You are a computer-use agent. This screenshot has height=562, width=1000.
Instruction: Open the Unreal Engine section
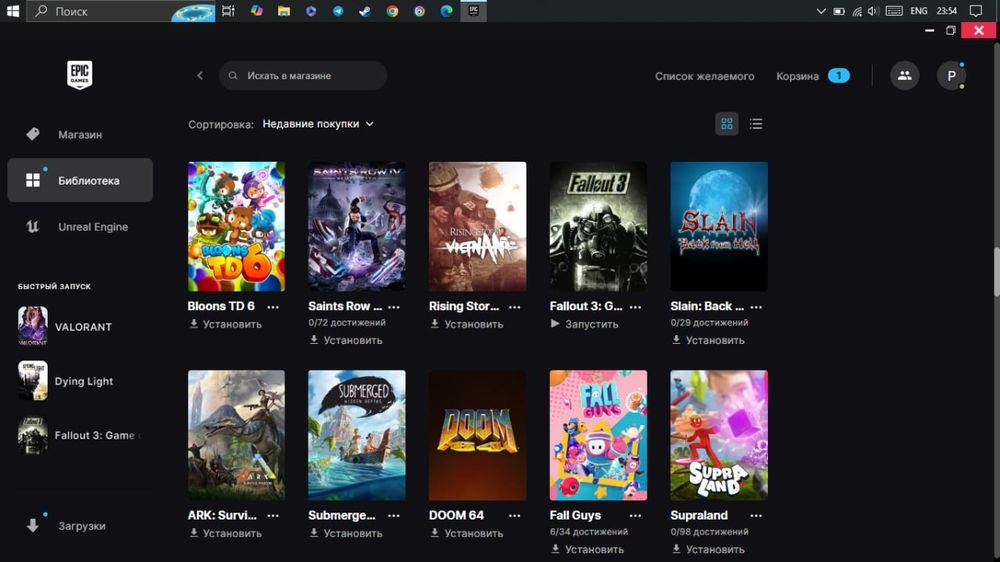click(x=80, y=226)
